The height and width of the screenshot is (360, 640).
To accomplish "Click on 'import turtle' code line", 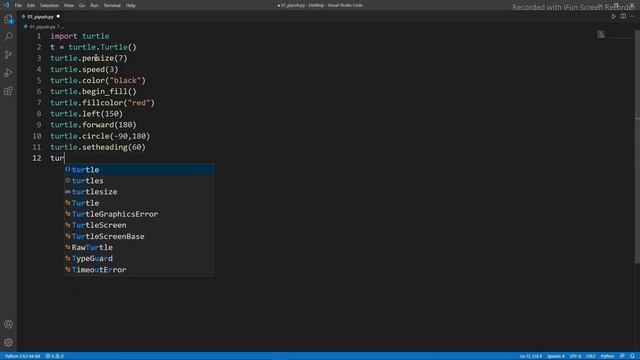I will pyautogui.click(x=80, y=36).
